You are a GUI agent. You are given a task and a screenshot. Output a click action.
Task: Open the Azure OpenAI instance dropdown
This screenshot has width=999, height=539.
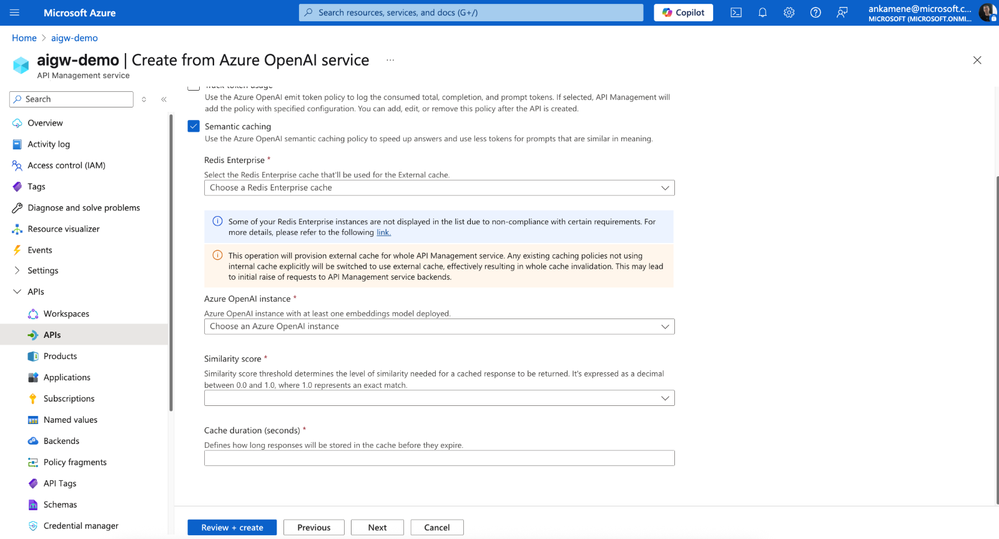(x=439, y=326)
